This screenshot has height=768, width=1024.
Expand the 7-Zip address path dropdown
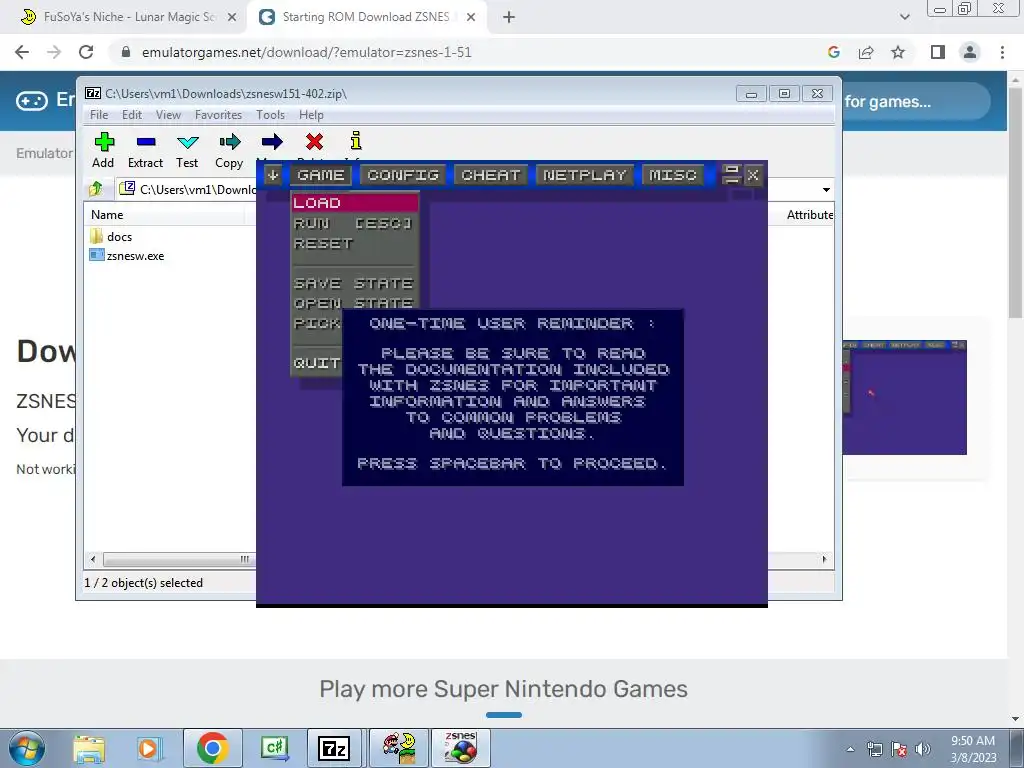tap(826, 189)
